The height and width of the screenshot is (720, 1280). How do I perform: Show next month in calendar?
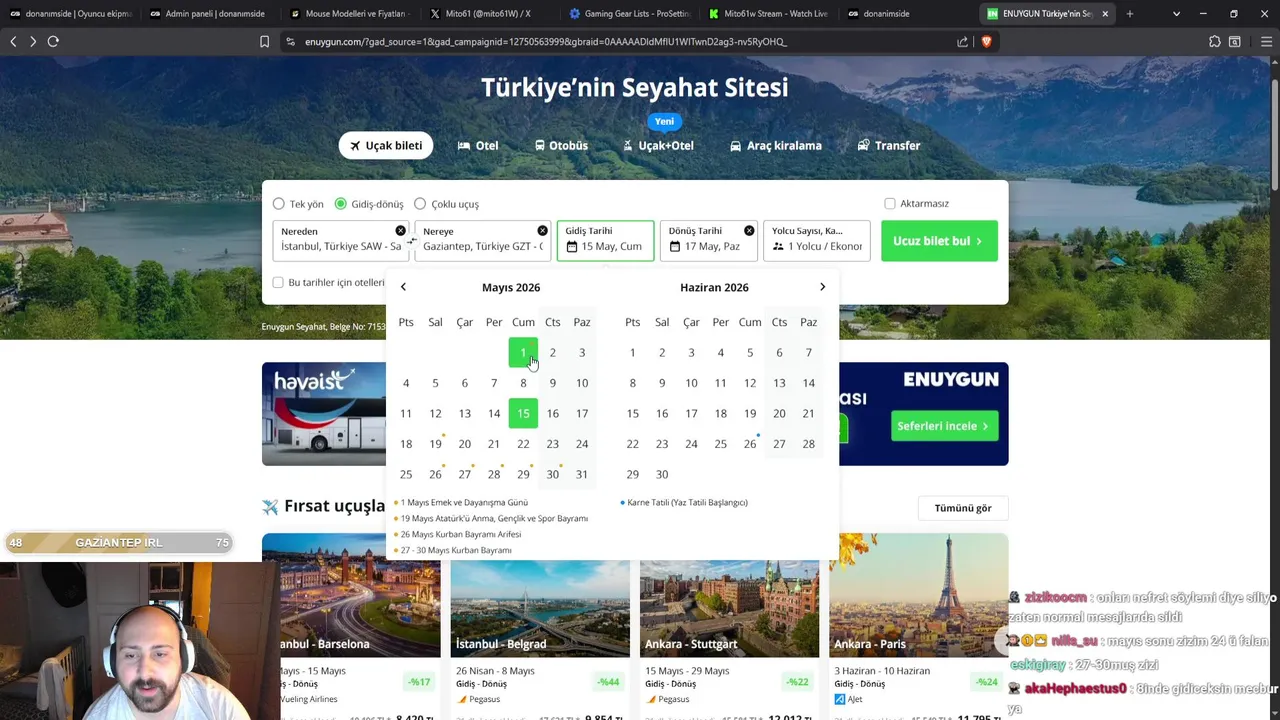(x=822, y=287)
